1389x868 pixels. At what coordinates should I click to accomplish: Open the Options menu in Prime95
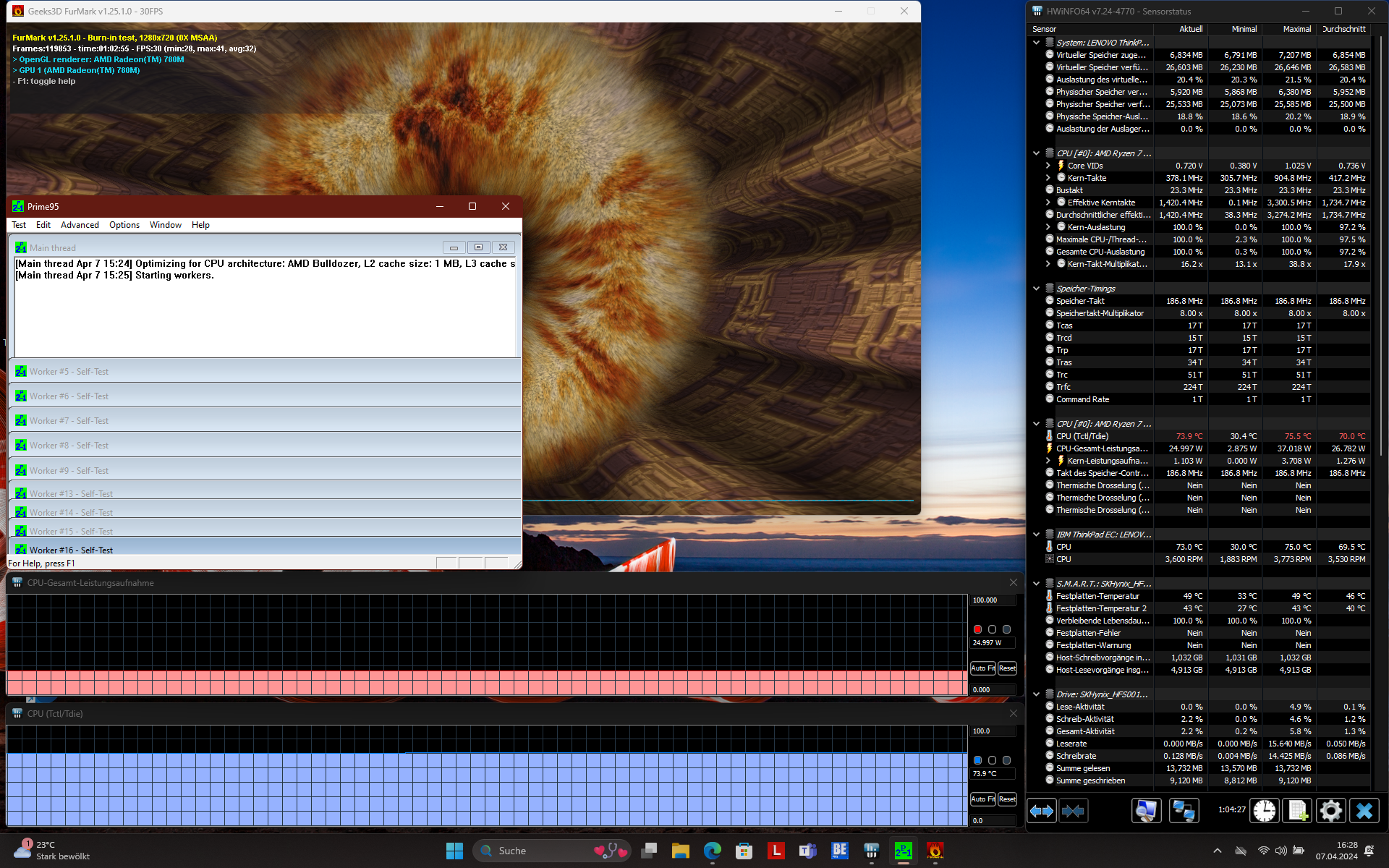[x=124, y=225]
